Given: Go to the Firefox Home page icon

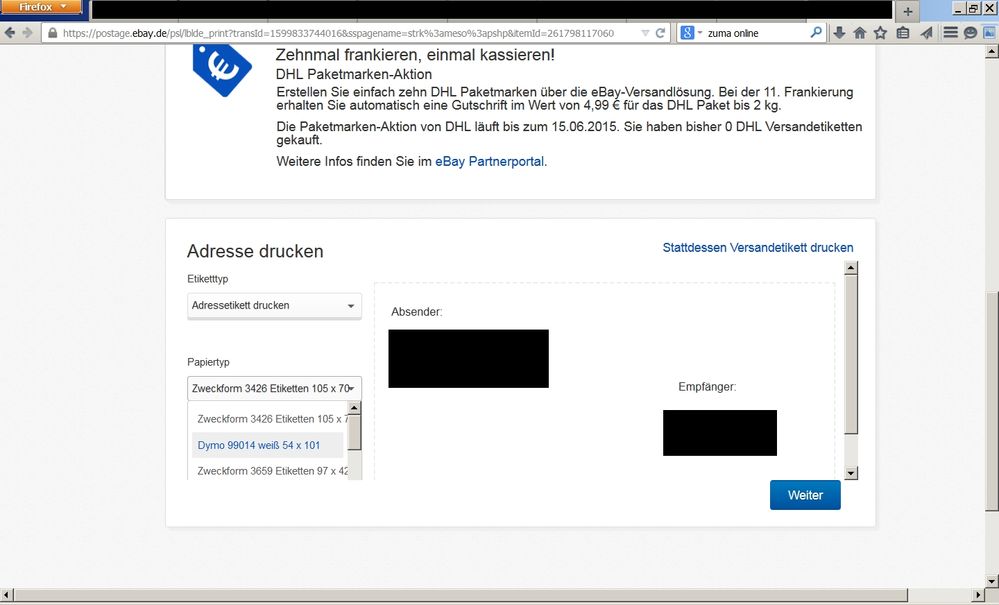Looking at the screenshot, I should 859,33.
